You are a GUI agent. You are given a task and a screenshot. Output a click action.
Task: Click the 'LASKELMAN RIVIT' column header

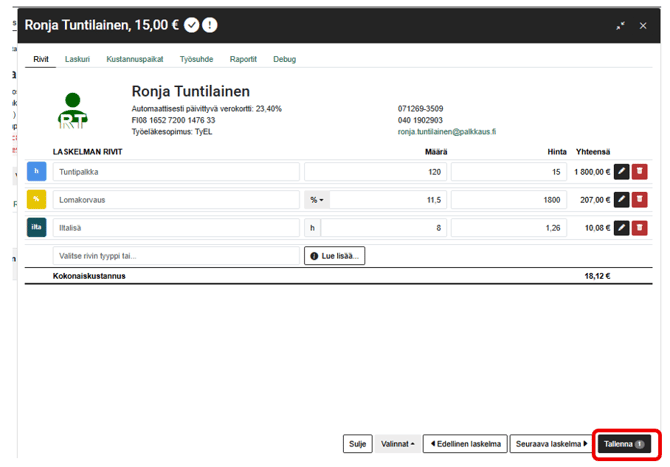tap(88, 152)
